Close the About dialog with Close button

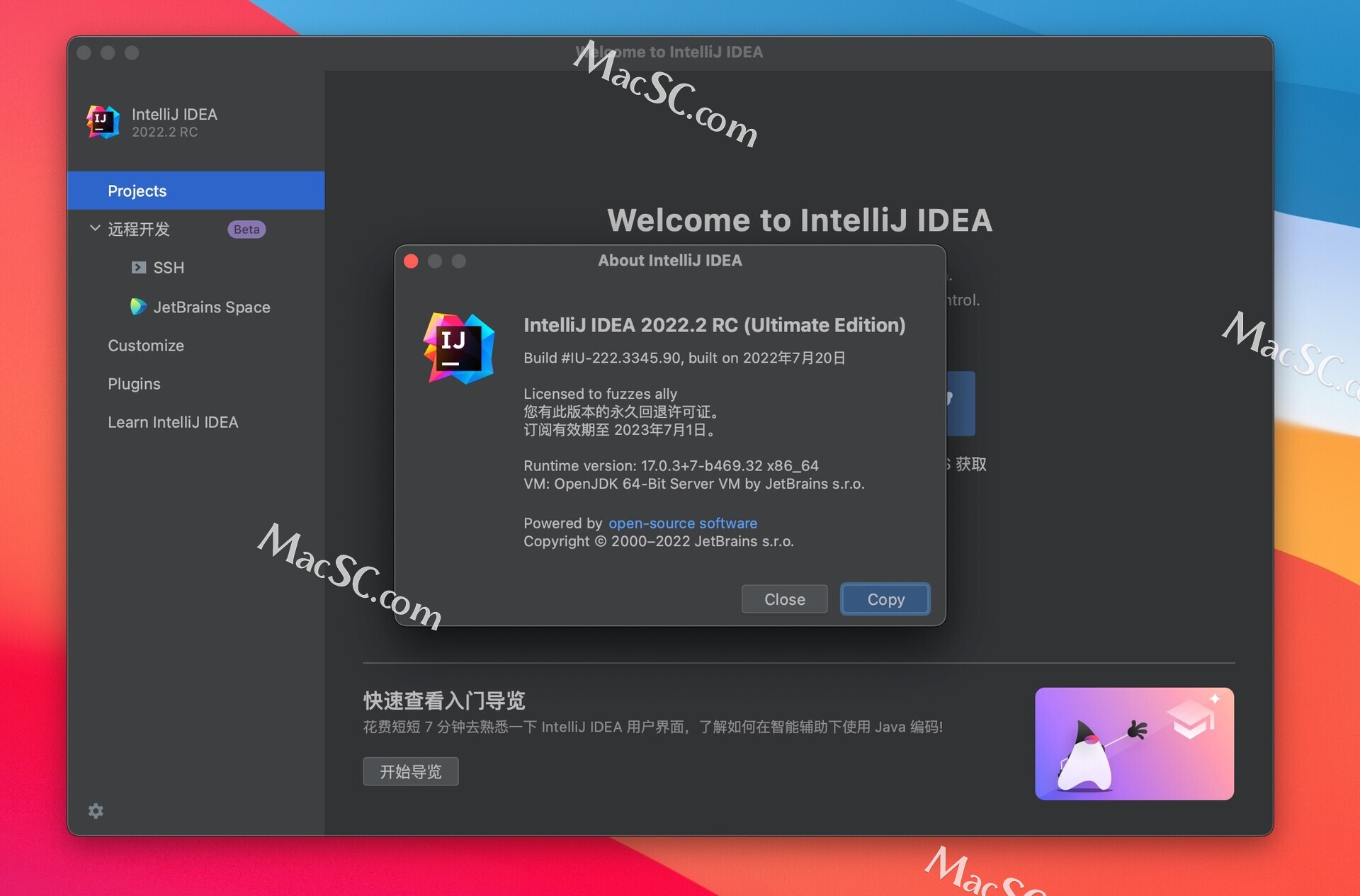click(784, 599)
